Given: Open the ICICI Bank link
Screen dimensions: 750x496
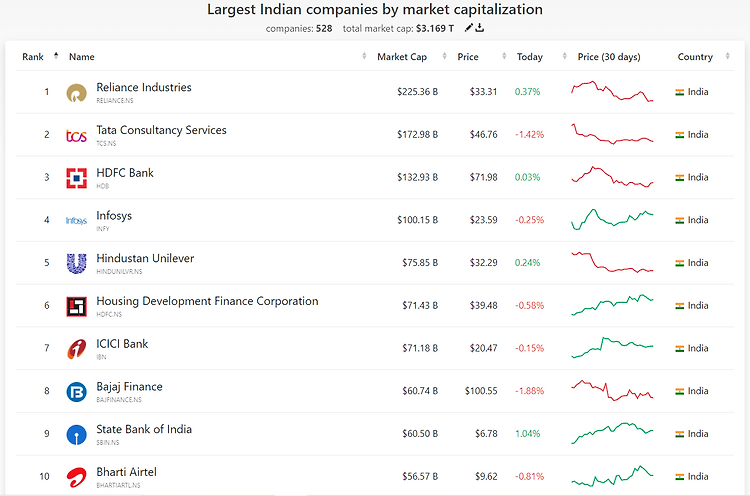Looking at the screenshot, I should coord(122,343).
